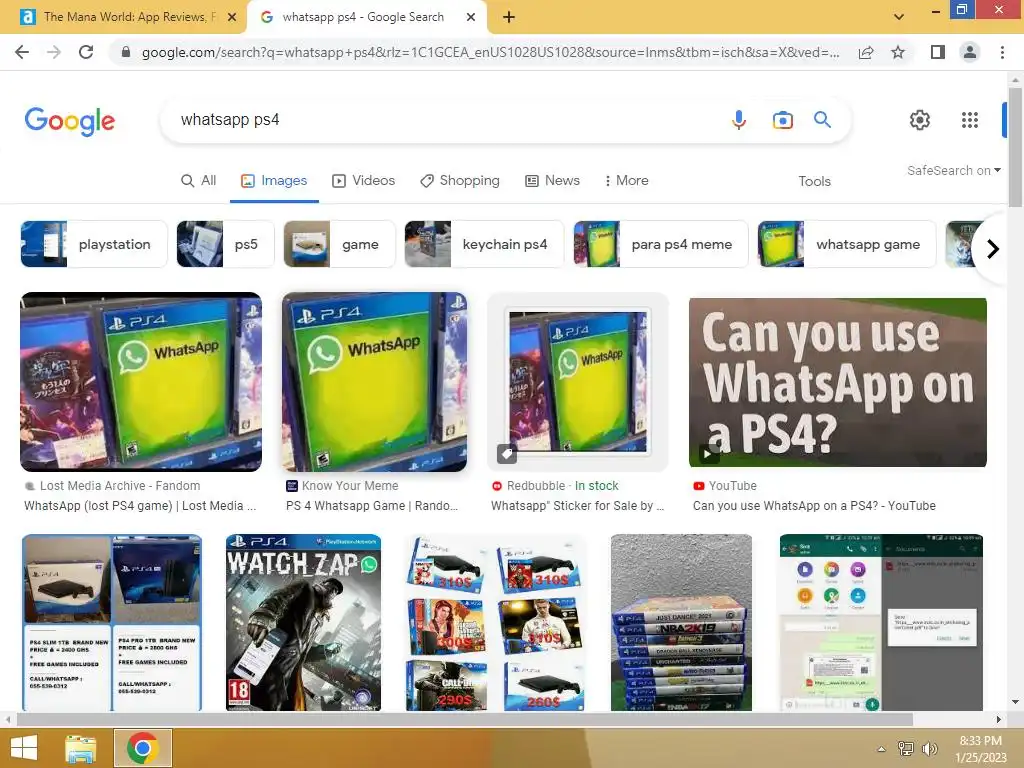
Task: Open the Chrome three-dot menu
Action: (1002, 52)
